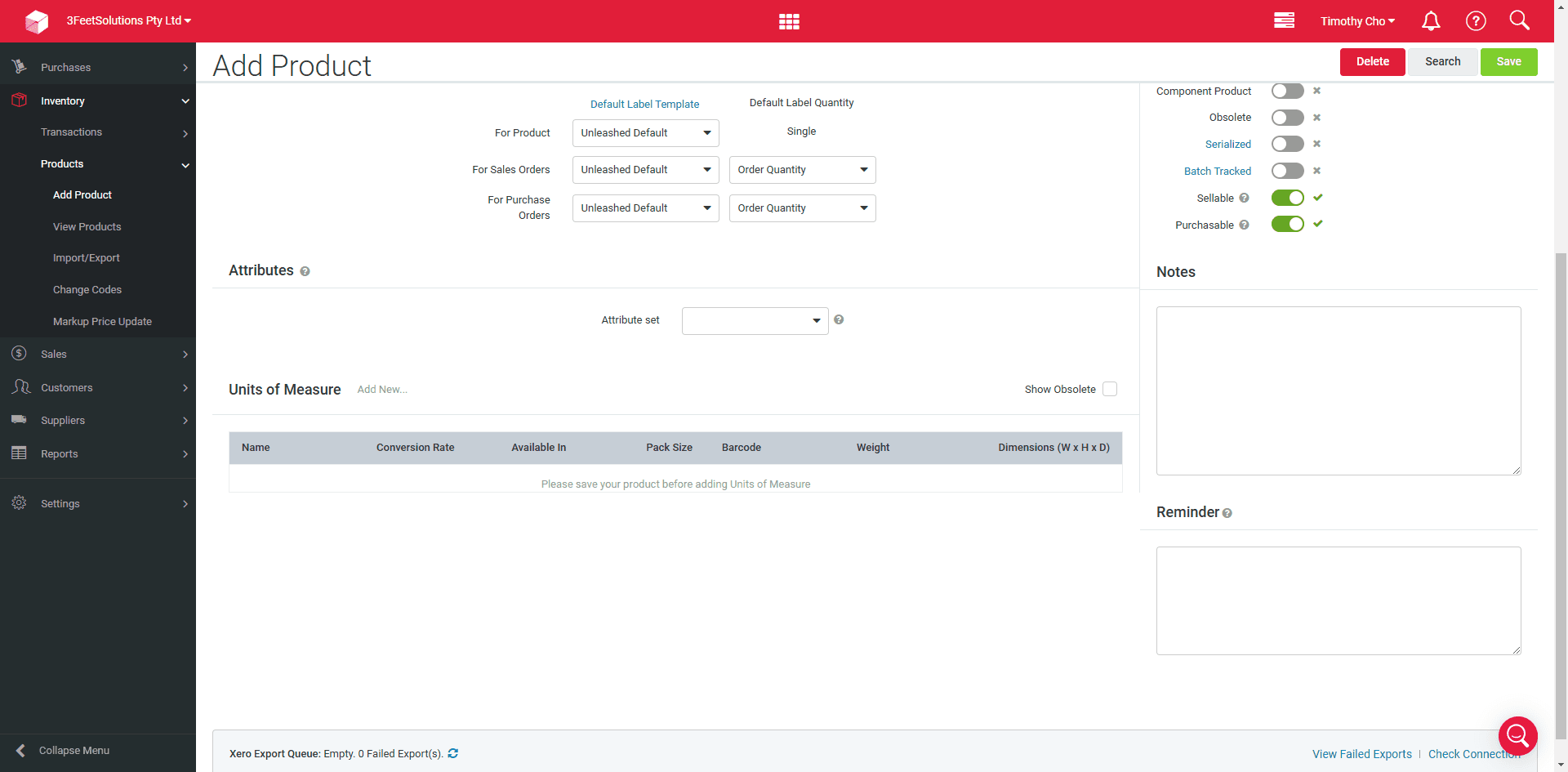
Task: Open the magnifier search icon in top bar
Action: (x=1519, y=20)
